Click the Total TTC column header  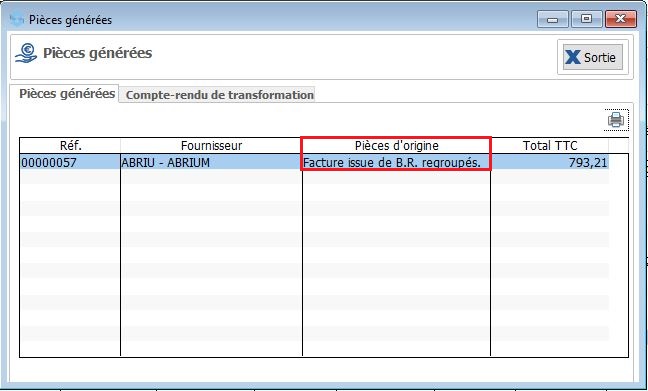pyautogui.click(x=549, y=145)
